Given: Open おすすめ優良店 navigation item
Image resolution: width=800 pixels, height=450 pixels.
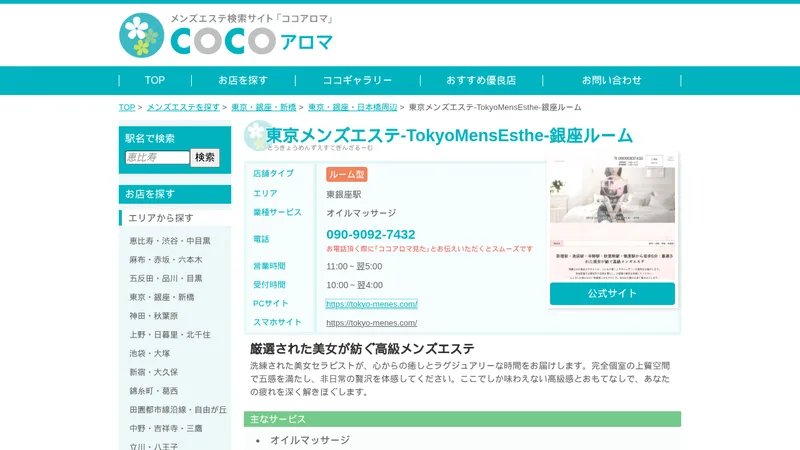Looking at the screenshot, I should (481, 80).
